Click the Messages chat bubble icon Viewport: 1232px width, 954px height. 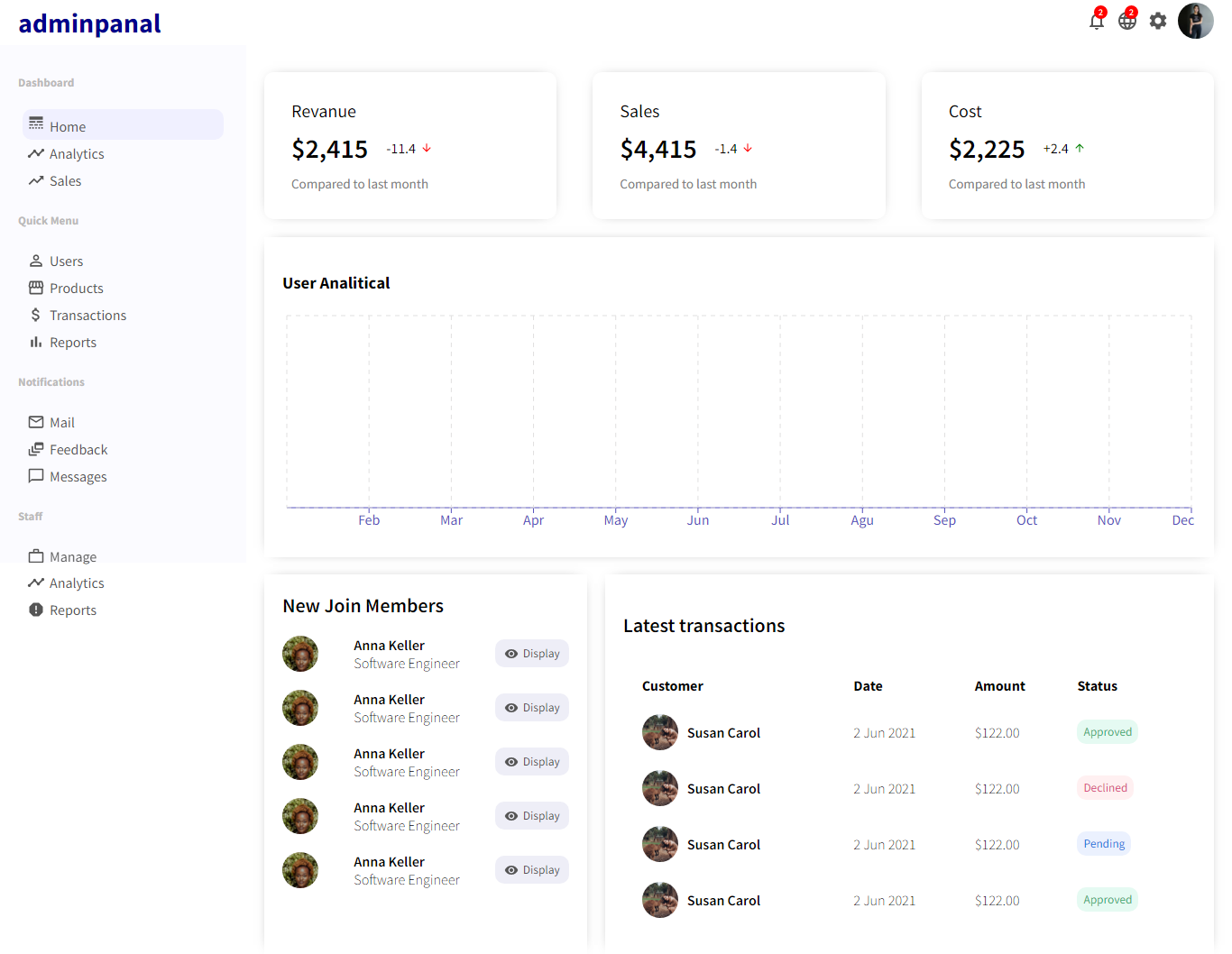tap(36, 476)
